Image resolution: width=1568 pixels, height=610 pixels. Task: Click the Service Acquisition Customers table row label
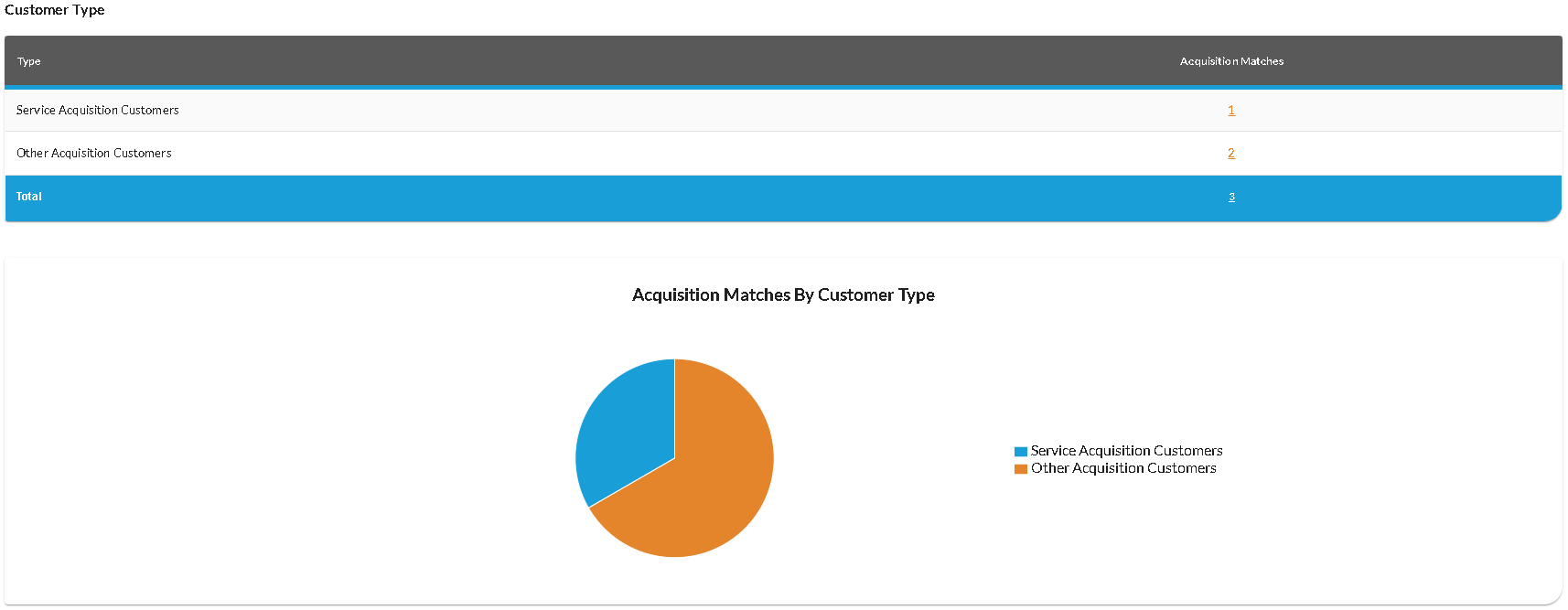pos(98,111)
